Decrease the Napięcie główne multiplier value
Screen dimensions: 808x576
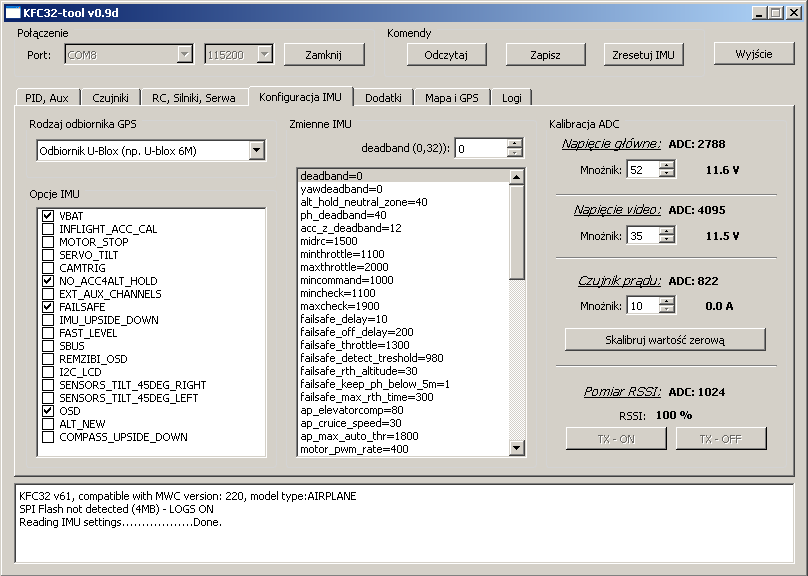[x=667, y=174]
